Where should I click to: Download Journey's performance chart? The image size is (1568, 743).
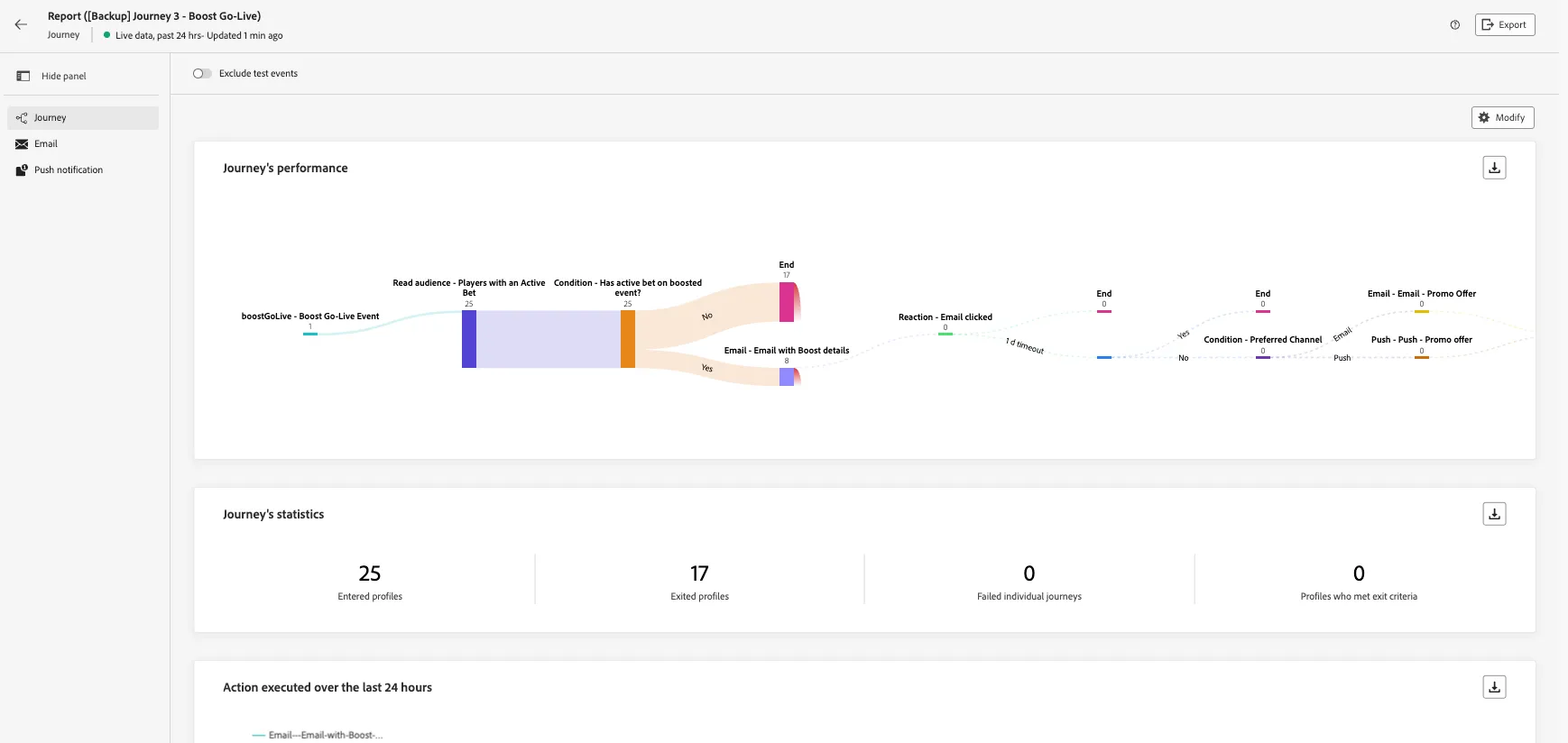(1494, 168)
